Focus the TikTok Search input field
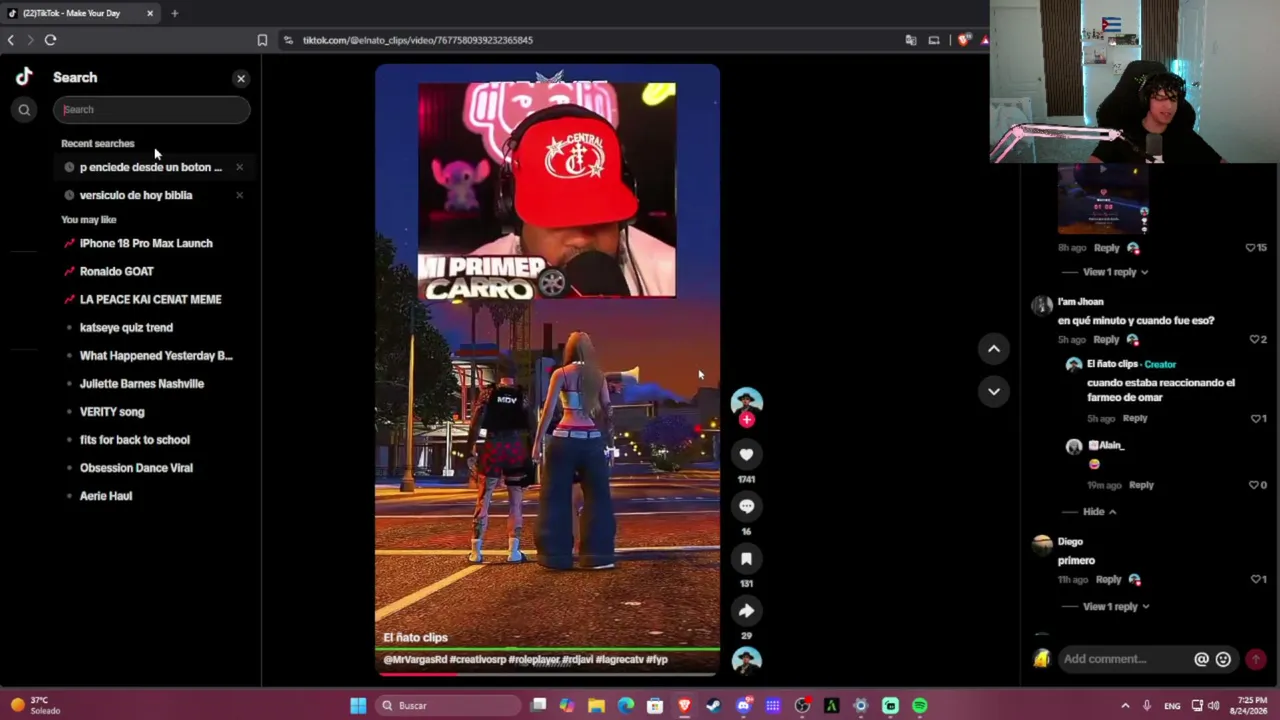1280x720 pixels. (x=152, y=110)
